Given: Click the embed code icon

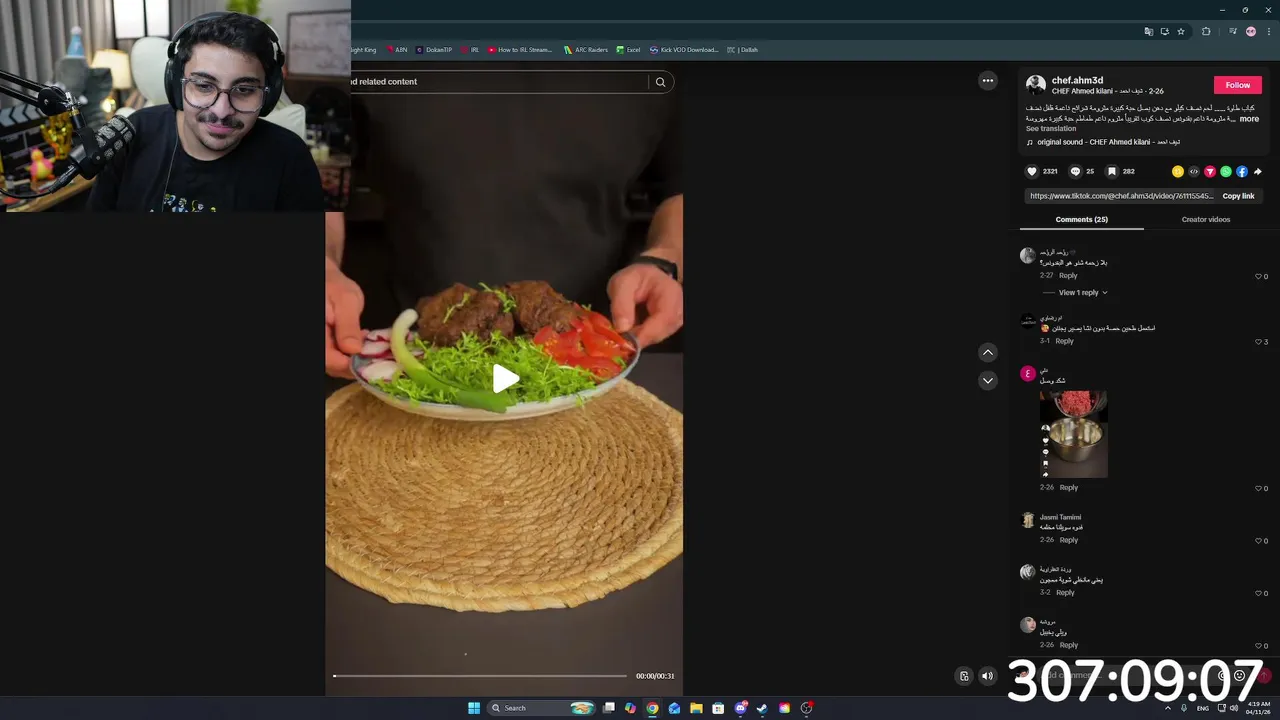Looking at the screenshot, I should (x=1194, y=172).
